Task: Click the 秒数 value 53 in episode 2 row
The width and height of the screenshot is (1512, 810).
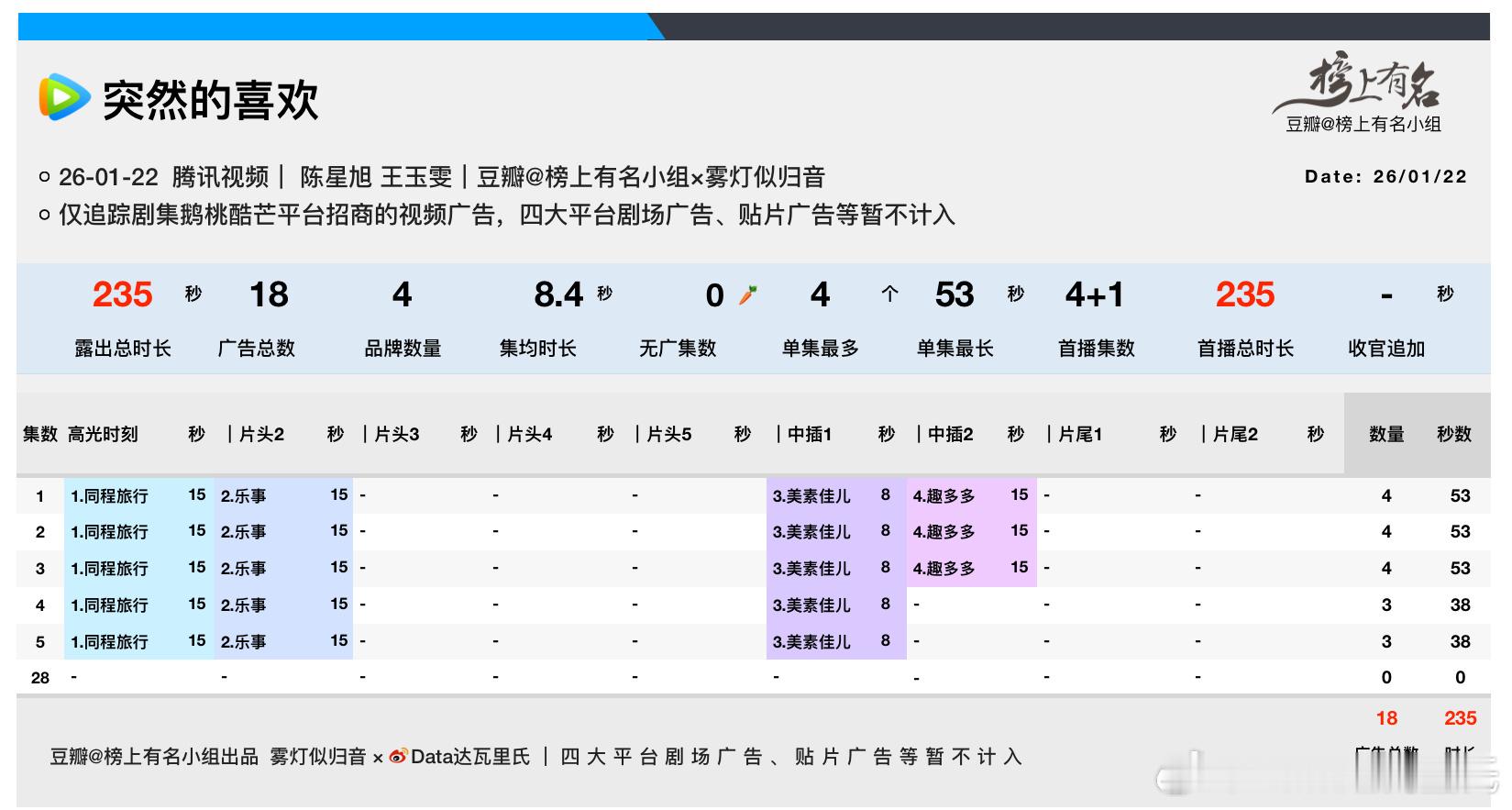Action: [1461, 532]
